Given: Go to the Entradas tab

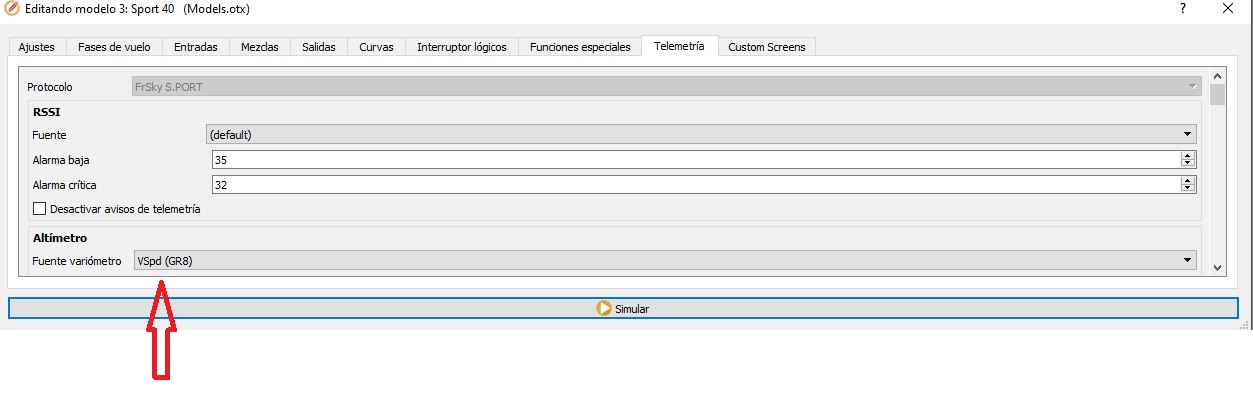Looking at the screenshot, I should point(195,47).
